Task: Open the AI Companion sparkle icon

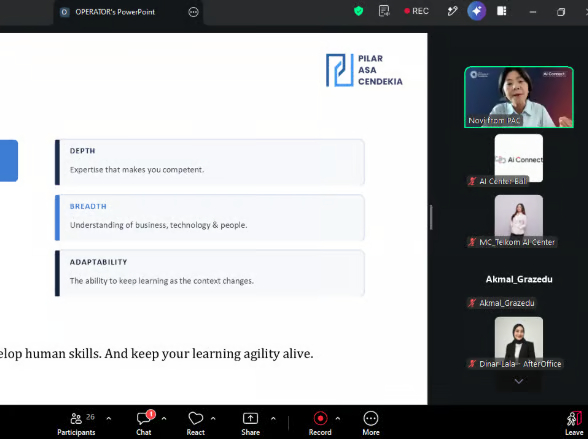Action: 477,11
